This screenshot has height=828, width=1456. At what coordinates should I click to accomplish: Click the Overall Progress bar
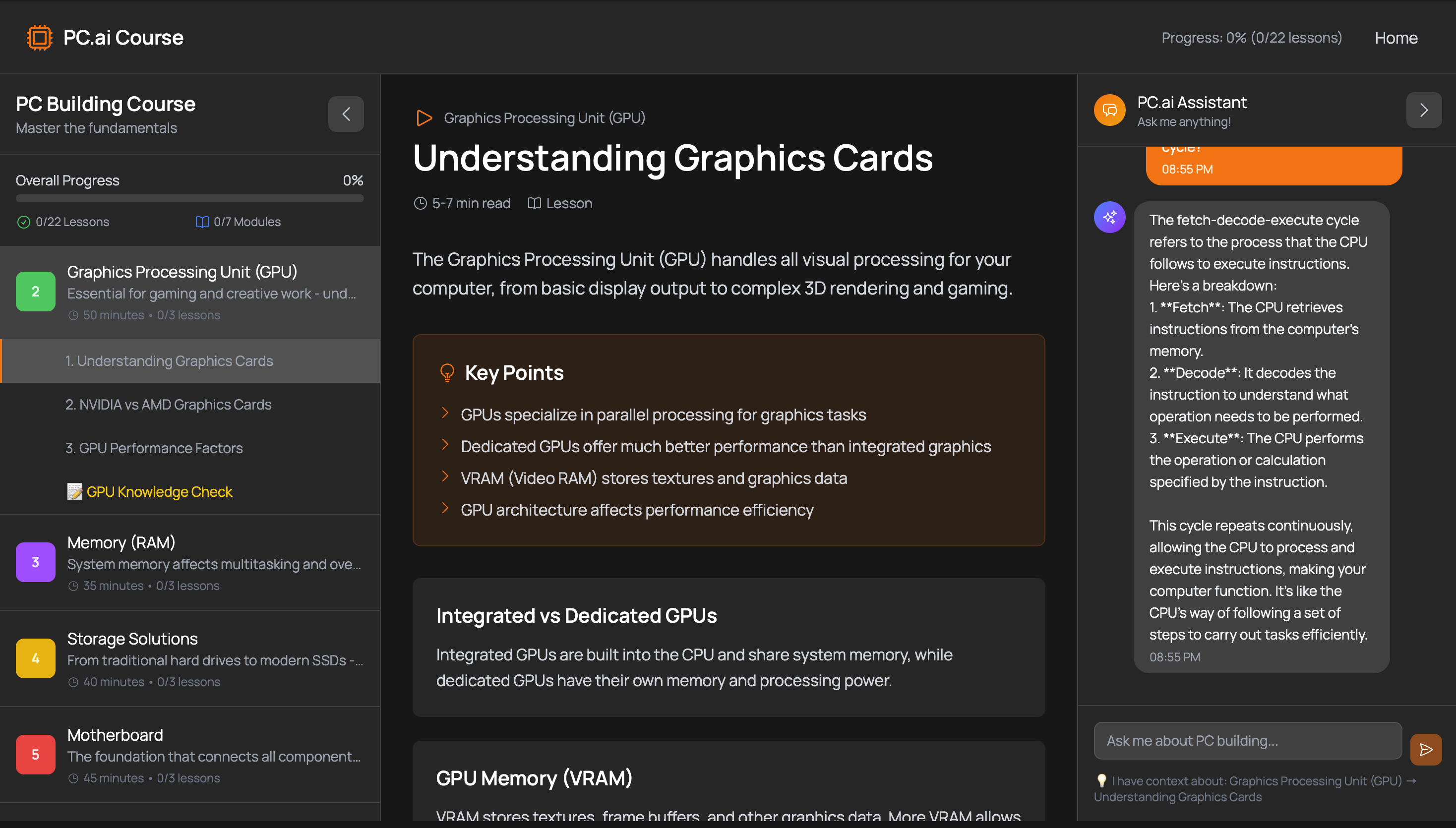coord(189,198)
